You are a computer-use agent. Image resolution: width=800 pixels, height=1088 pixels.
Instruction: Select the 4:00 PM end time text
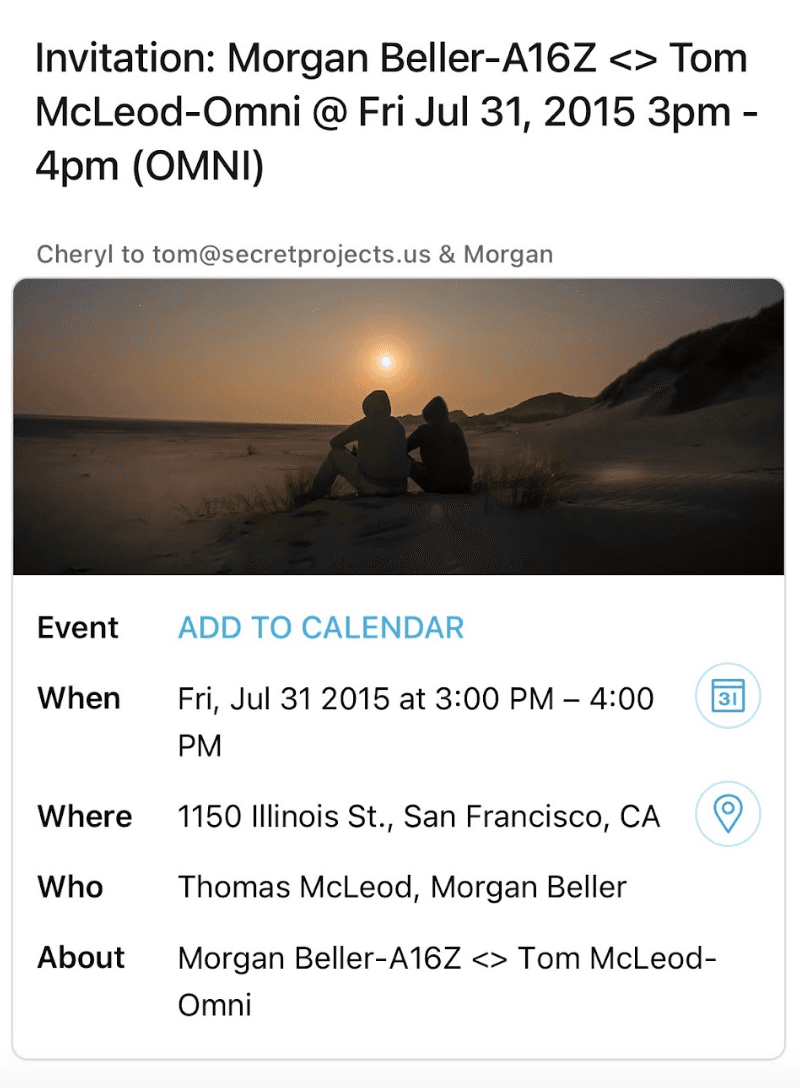click(x=620, y=699)
